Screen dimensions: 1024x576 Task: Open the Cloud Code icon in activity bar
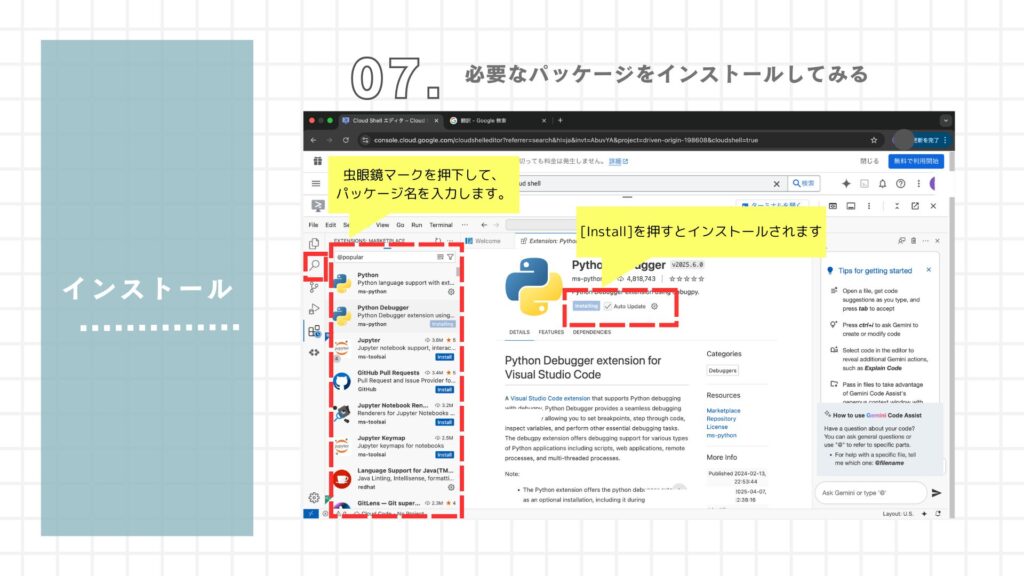(314, 353)
